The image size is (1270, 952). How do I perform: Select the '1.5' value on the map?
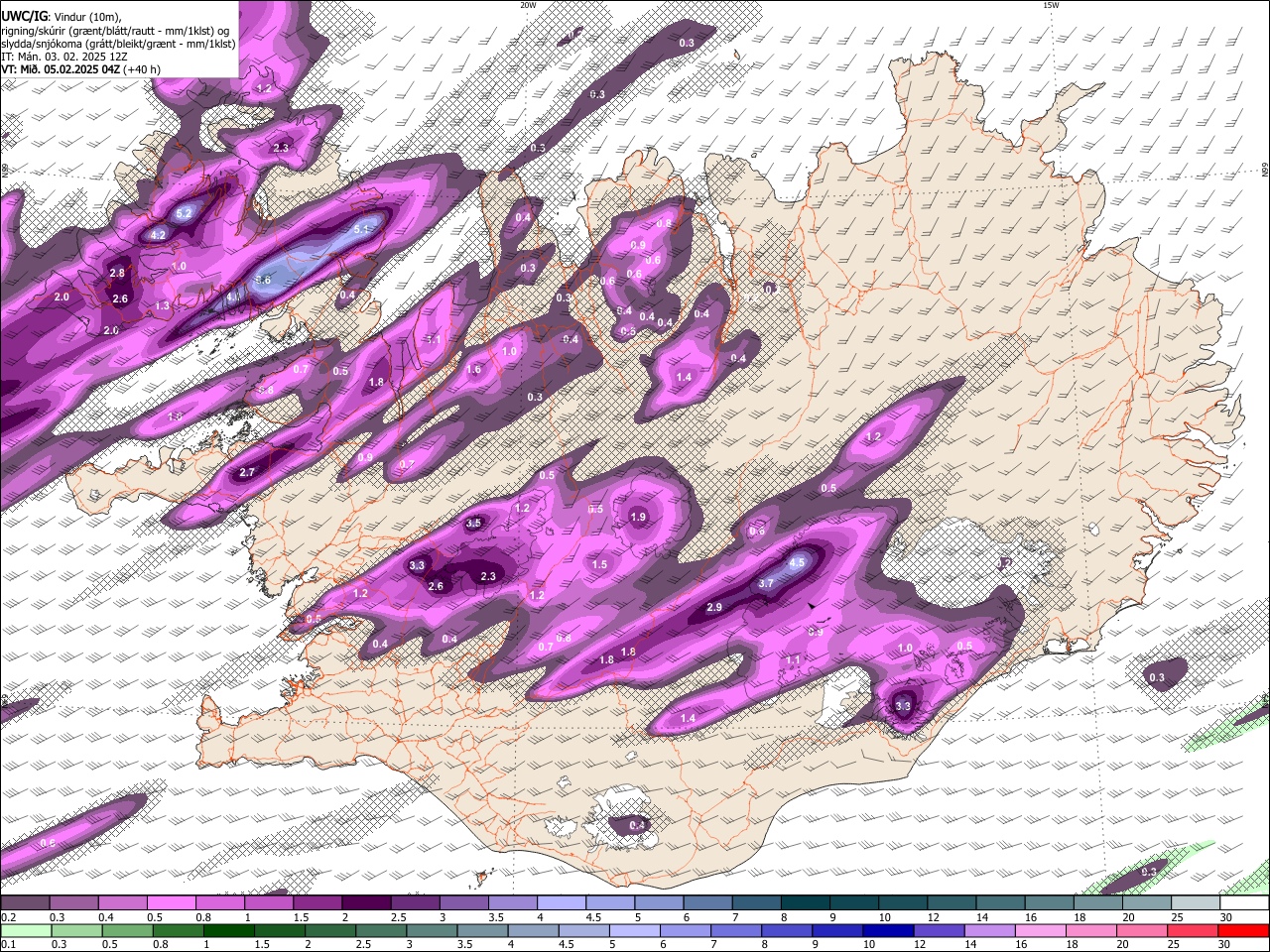point(599,564)
